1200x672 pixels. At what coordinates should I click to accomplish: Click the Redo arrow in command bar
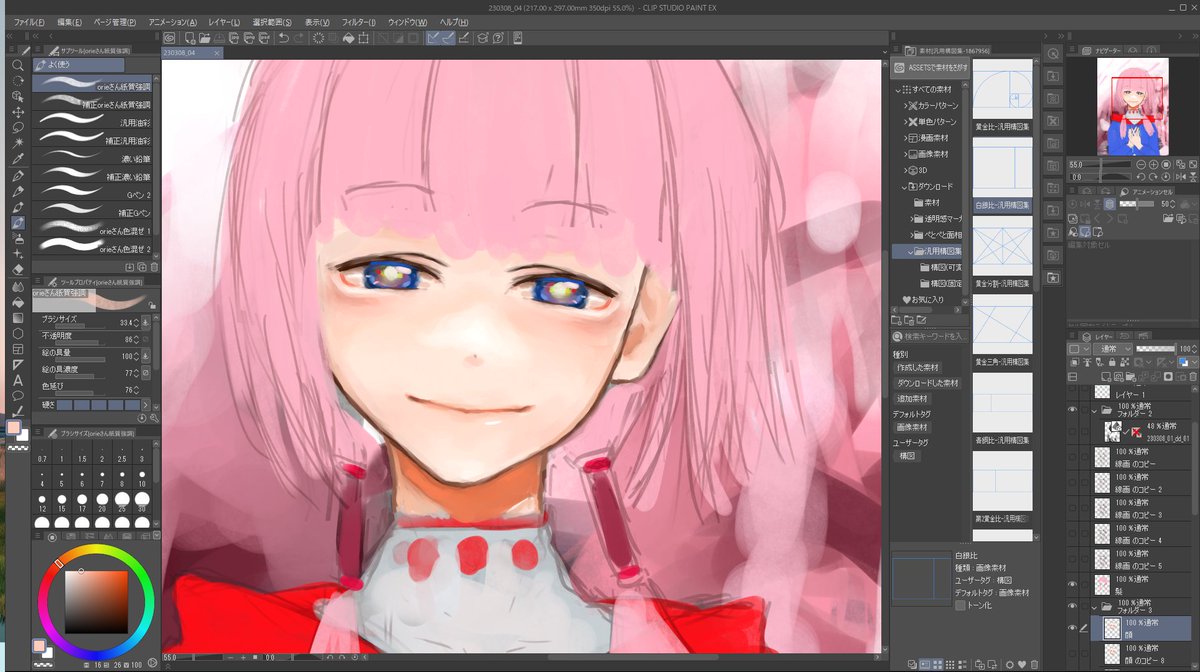click(299, 38)
